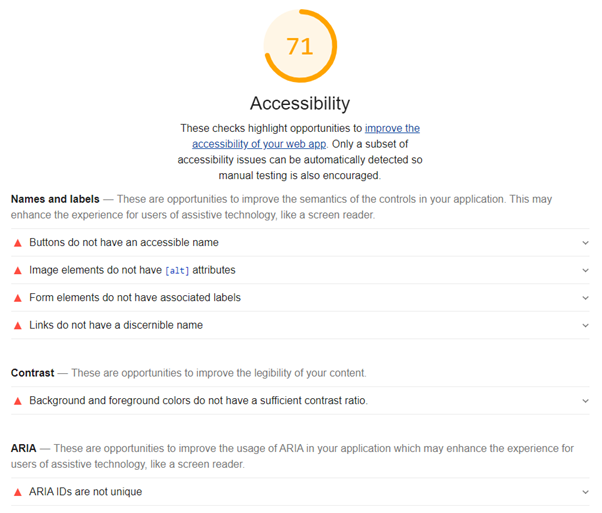The image size is (602, 513).
Task: Expand the Form elements labels audit chevron
Action: click(x=585, y=298)
